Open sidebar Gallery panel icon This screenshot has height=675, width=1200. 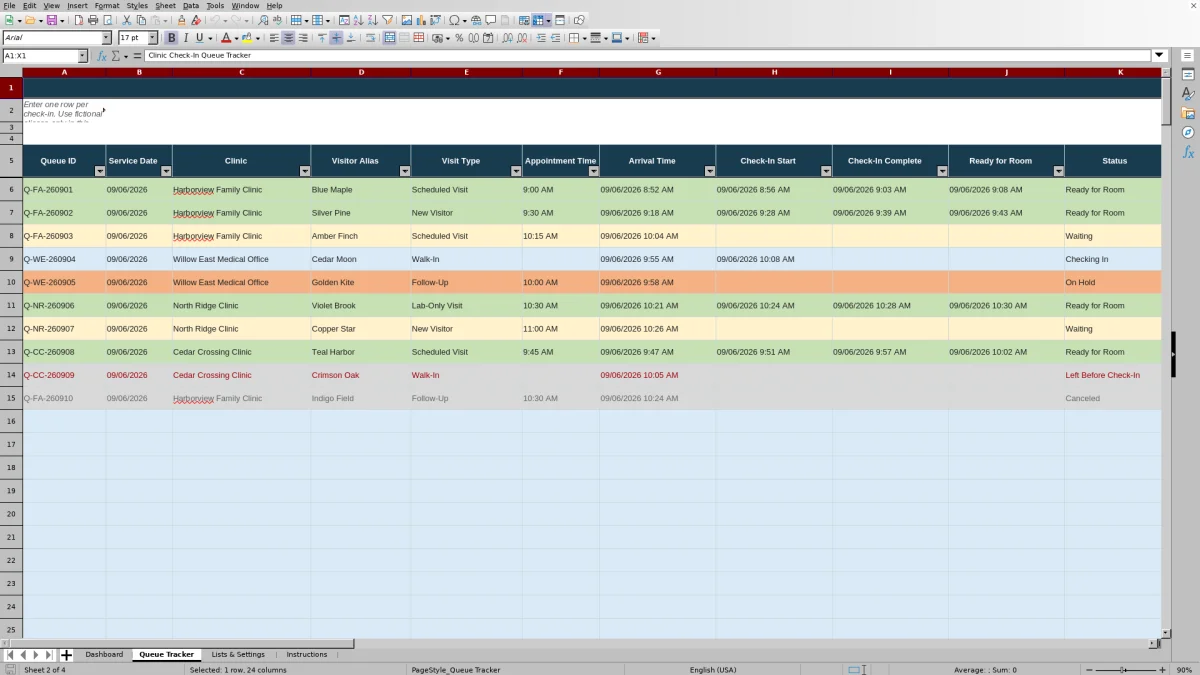pos(1188,113)
